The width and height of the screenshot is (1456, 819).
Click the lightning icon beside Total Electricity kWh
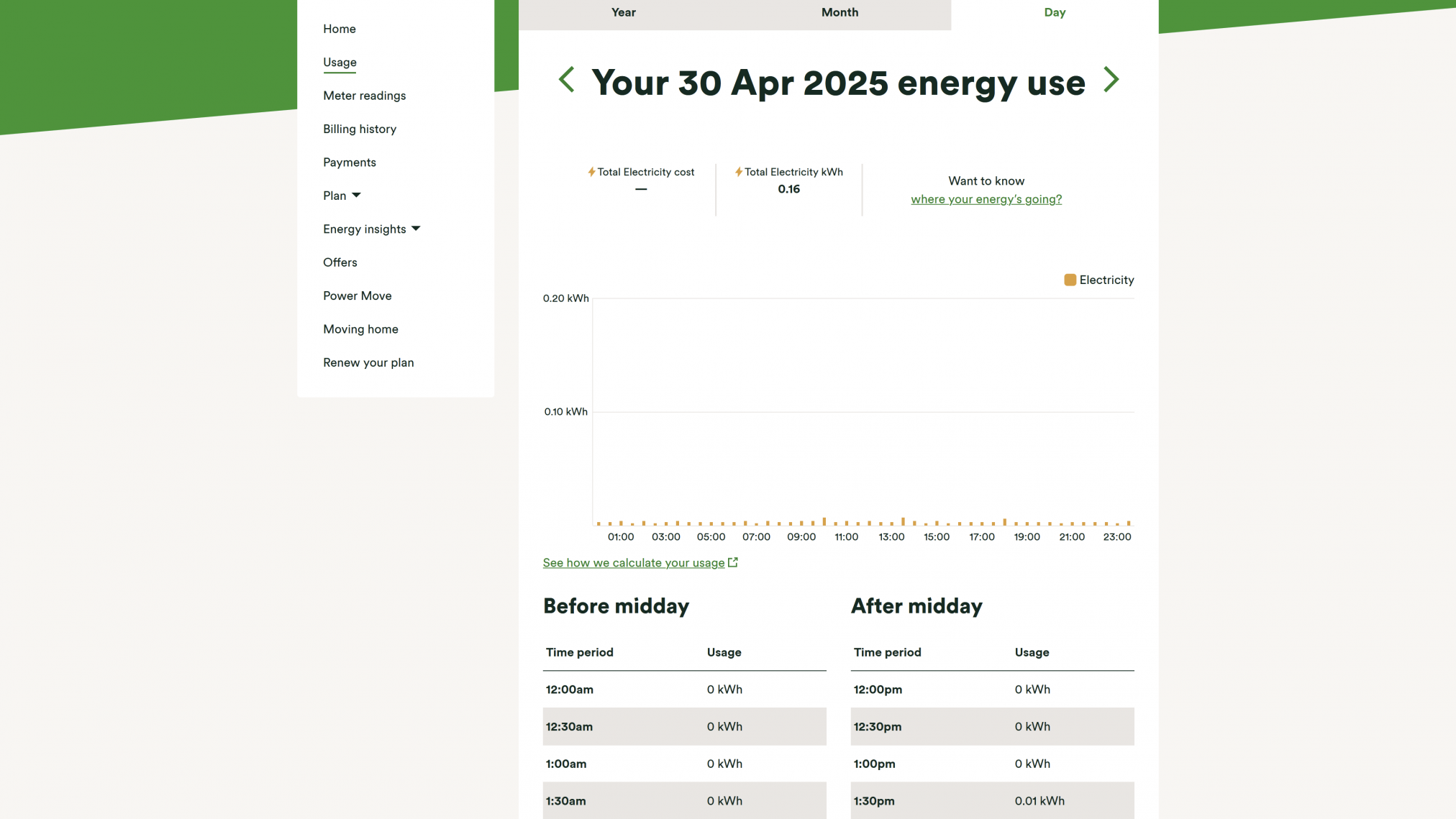point(738,172)
